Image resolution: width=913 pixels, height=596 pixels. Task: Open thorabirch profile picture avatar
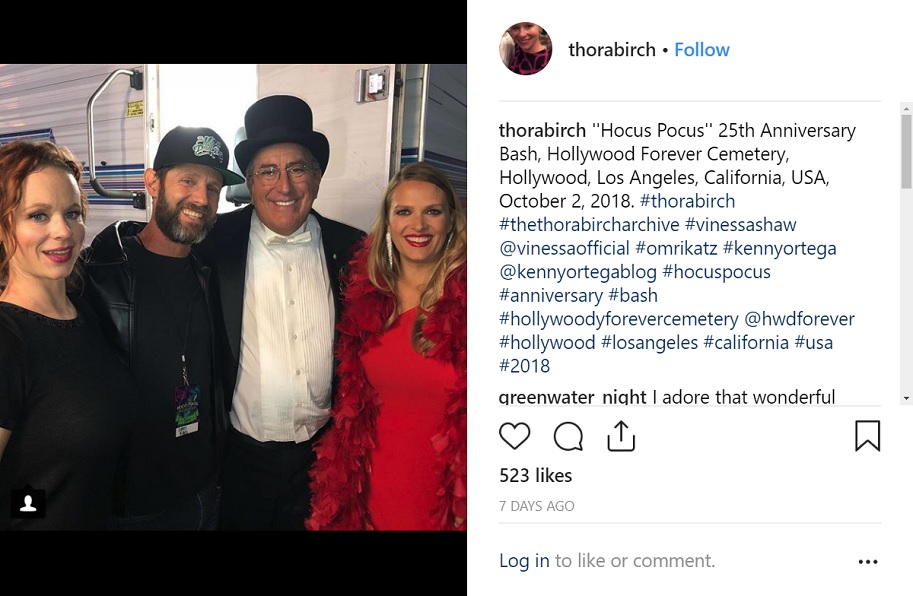pos(526,50)
